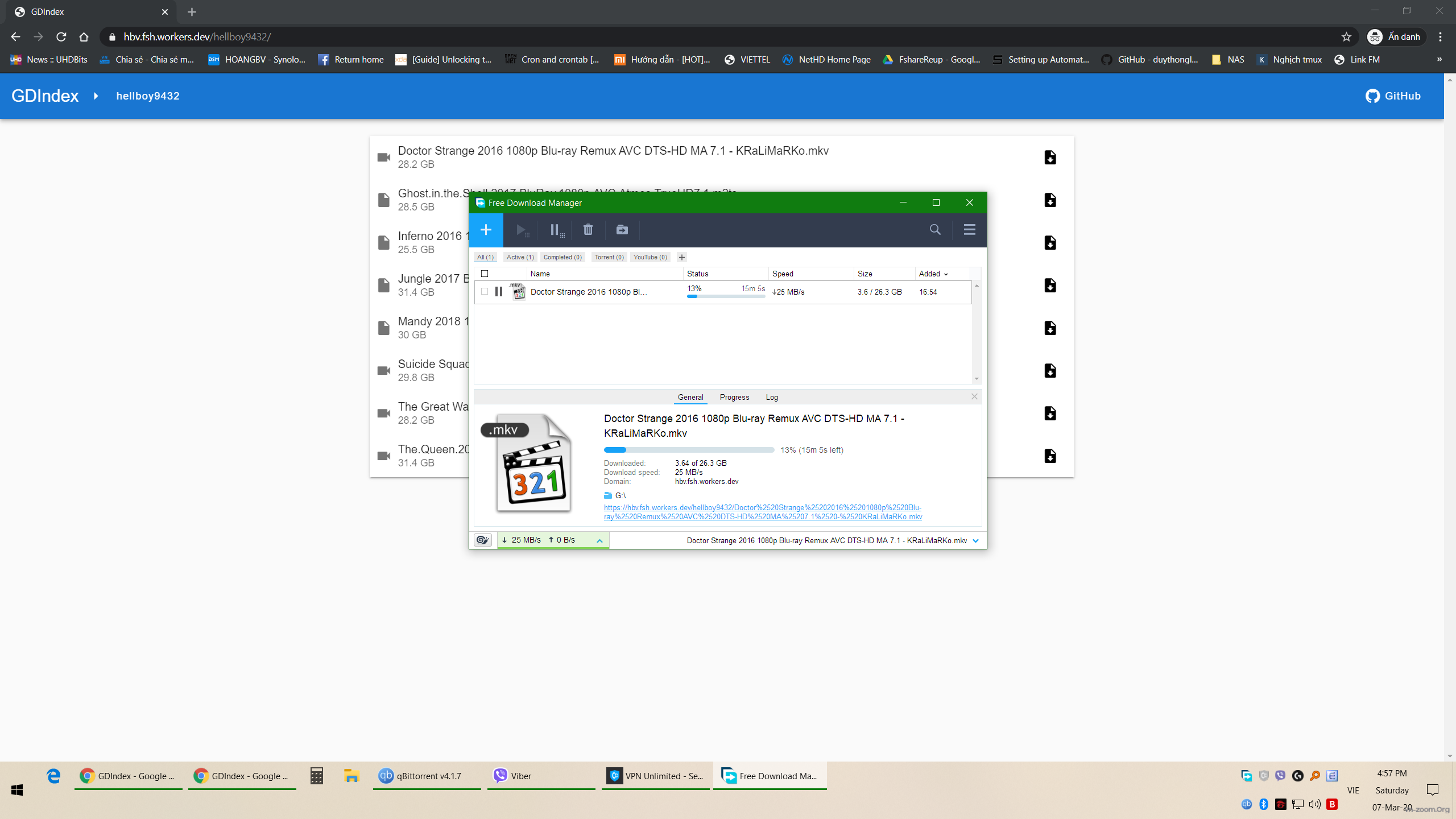Open the Progress details tab
The image size is (1456, 819).
[x=734, y=397]
